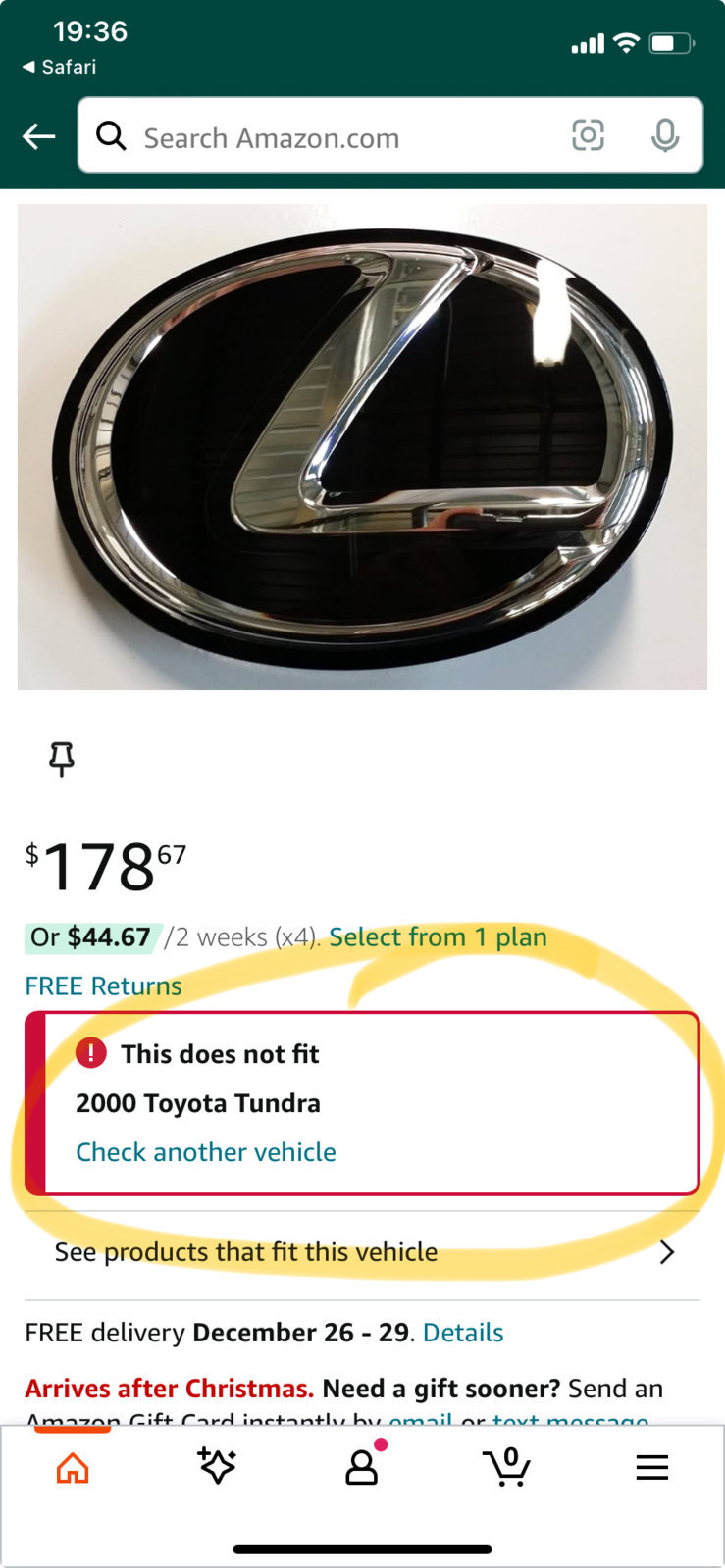
Task: Tap Check another vehicle link
Action: click(x=206, y=1152)
